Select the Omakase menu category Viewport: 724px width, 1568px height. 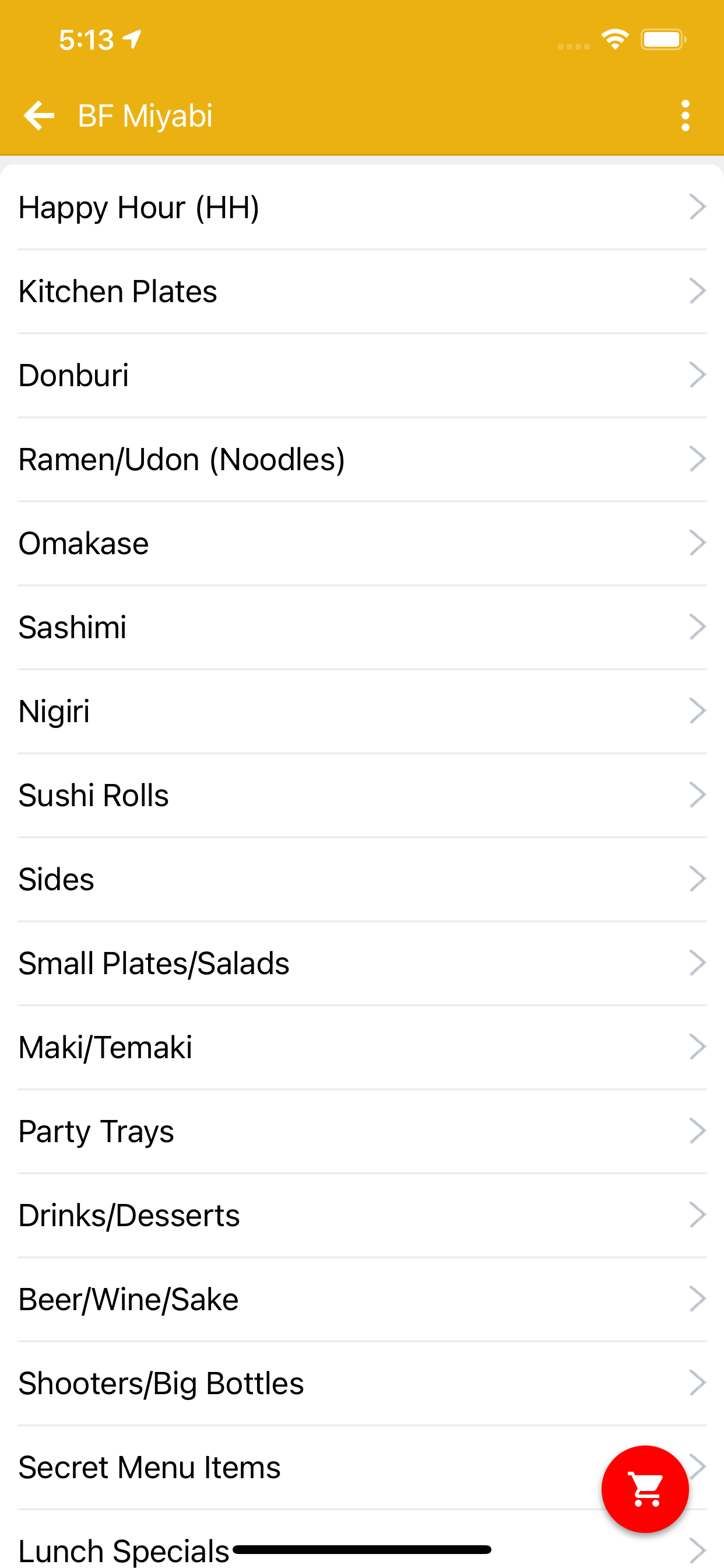(x=83, y=543)
